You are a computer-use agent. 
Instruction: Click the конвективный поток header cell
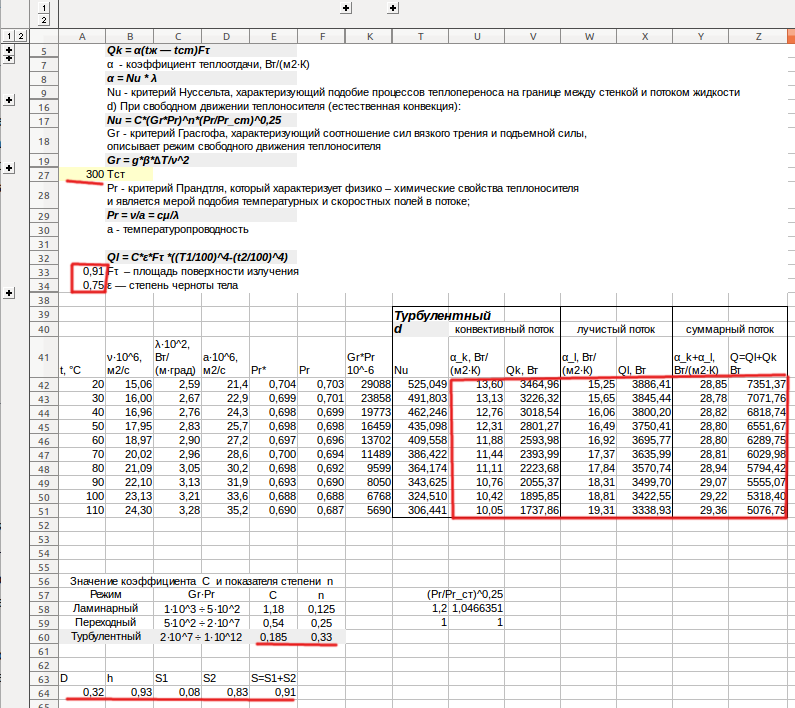[x=504, y=329]
